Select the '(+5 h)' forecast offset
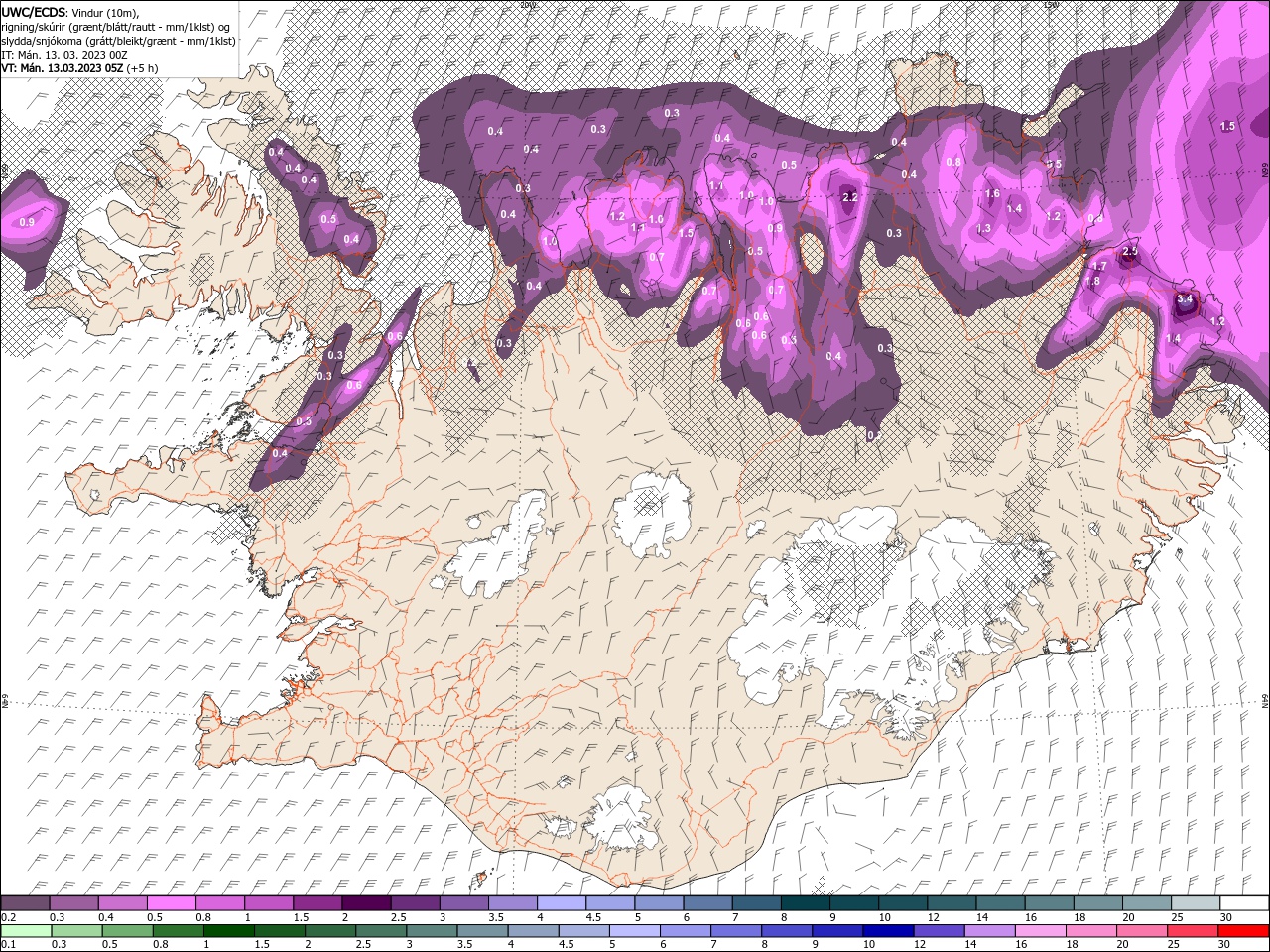 point(144,68)
